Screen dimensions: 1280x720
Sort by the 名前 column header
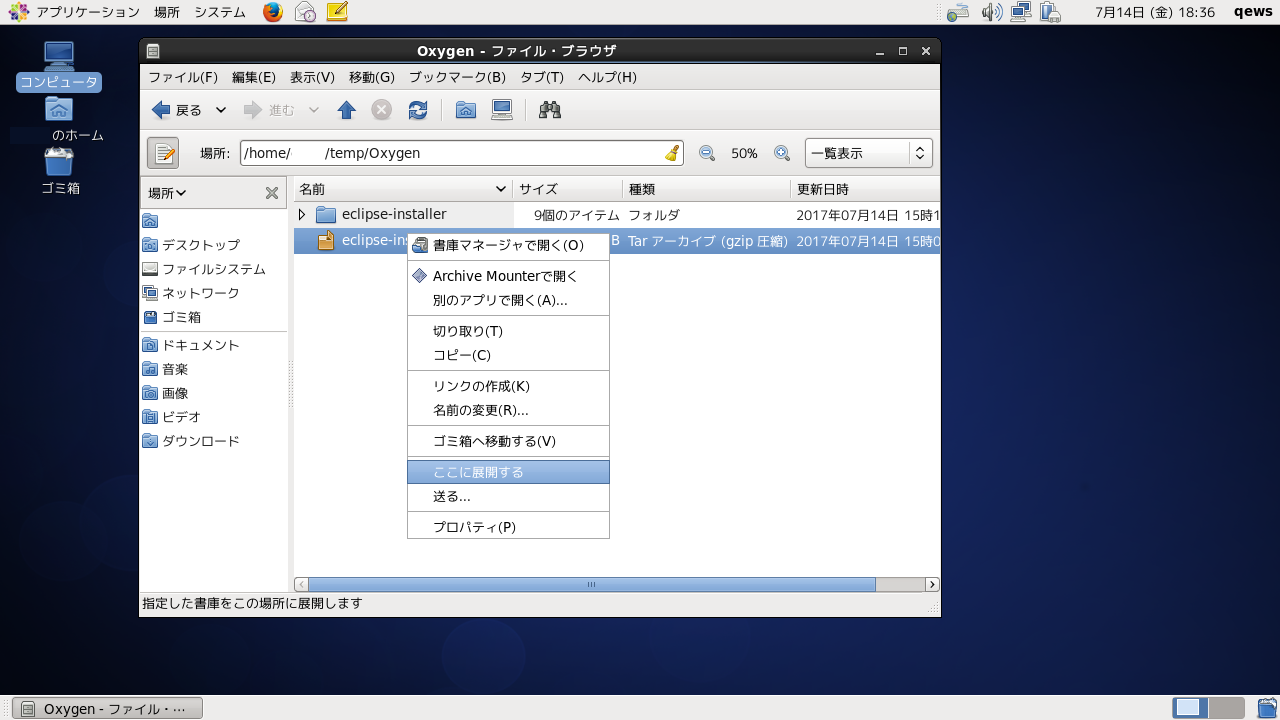click(x=403, y=189)
